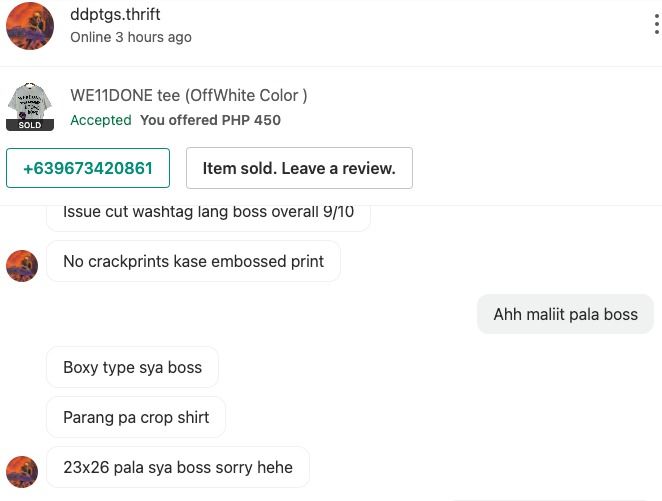Click 'Item sold. Leave a review.' button
Screen dimensions: 662x501
[299, 168]
